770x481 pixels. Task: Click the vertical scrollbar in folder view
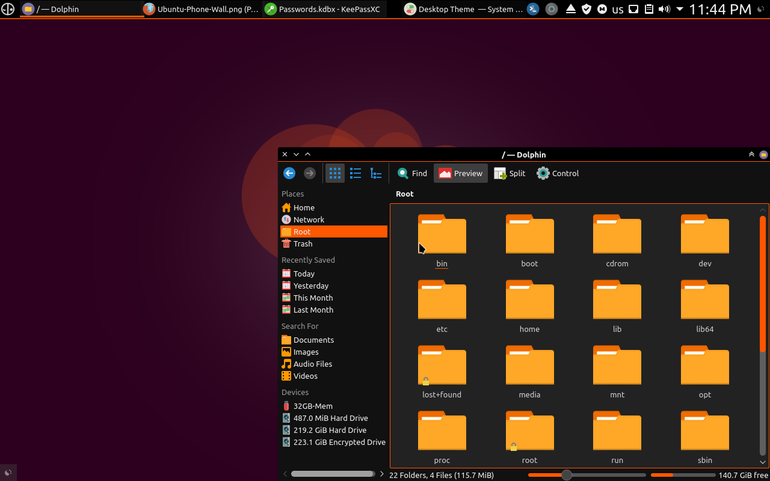click(763, 284)
